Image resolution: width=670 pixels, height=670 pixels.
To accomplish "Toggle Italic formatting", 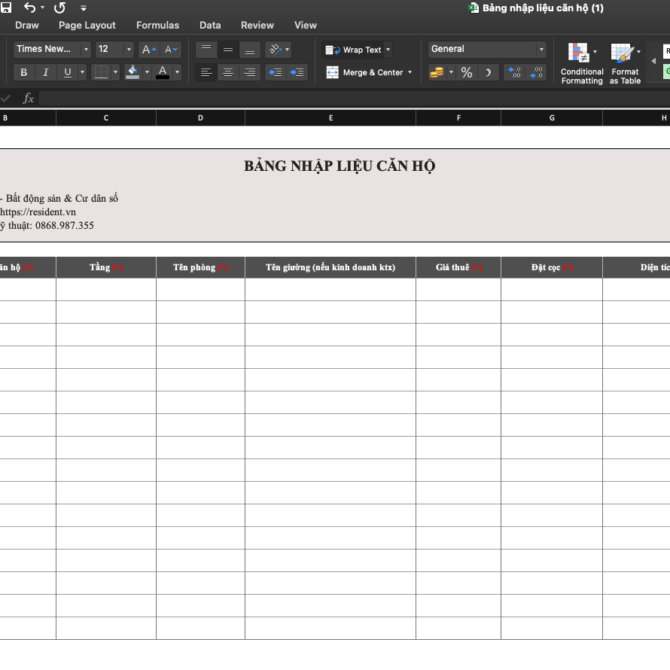I will click(45, 72).
